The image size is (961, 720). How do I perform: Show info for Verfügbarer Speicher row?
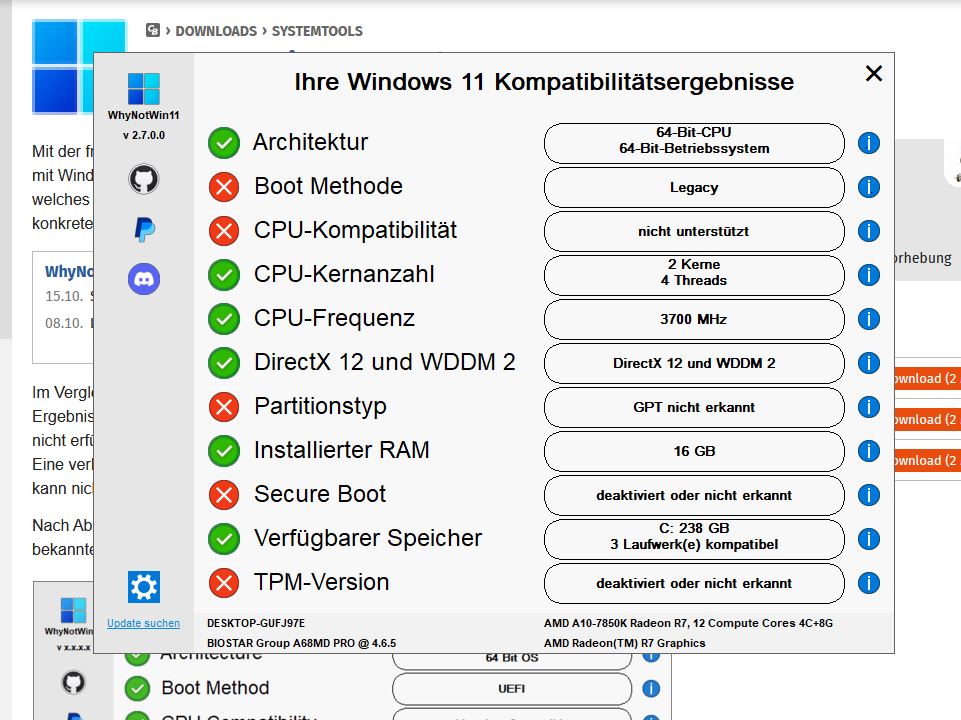868,539
